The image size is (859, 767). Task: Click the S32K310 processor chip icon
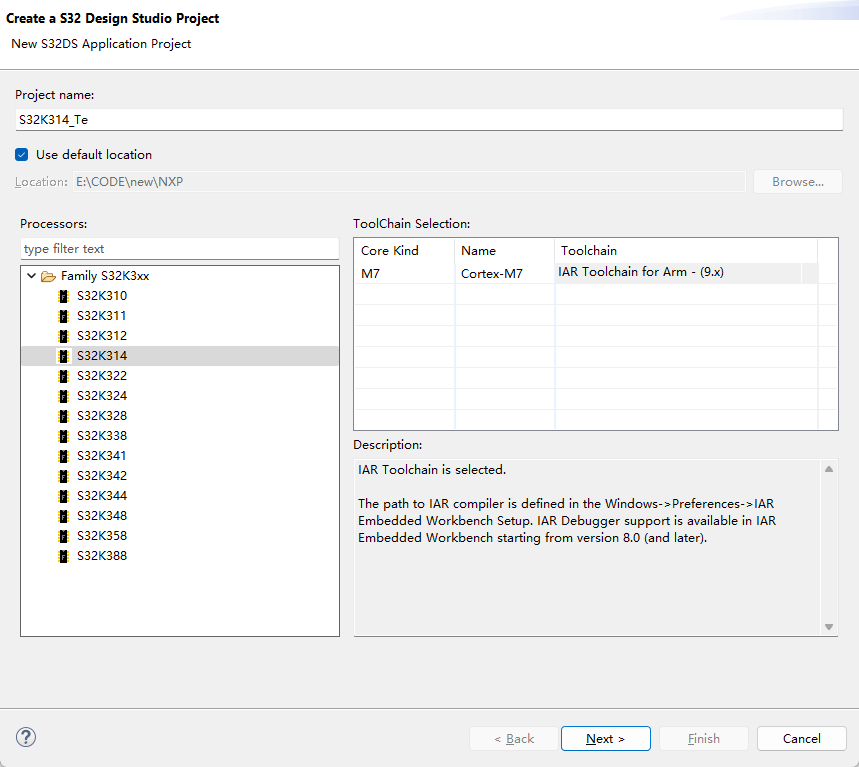(65, 296)
